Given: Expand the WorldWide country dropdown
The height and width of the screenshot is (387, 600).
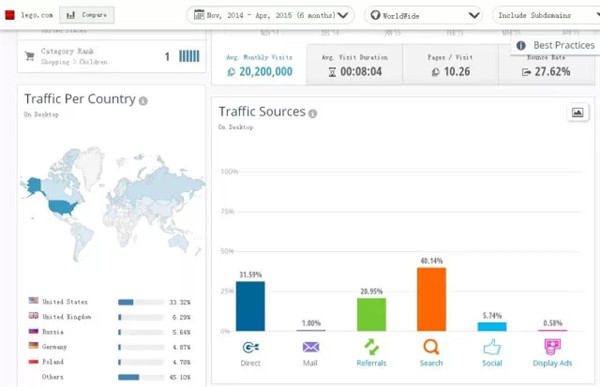Looking at the screenshot, I should tap(423, 15).
